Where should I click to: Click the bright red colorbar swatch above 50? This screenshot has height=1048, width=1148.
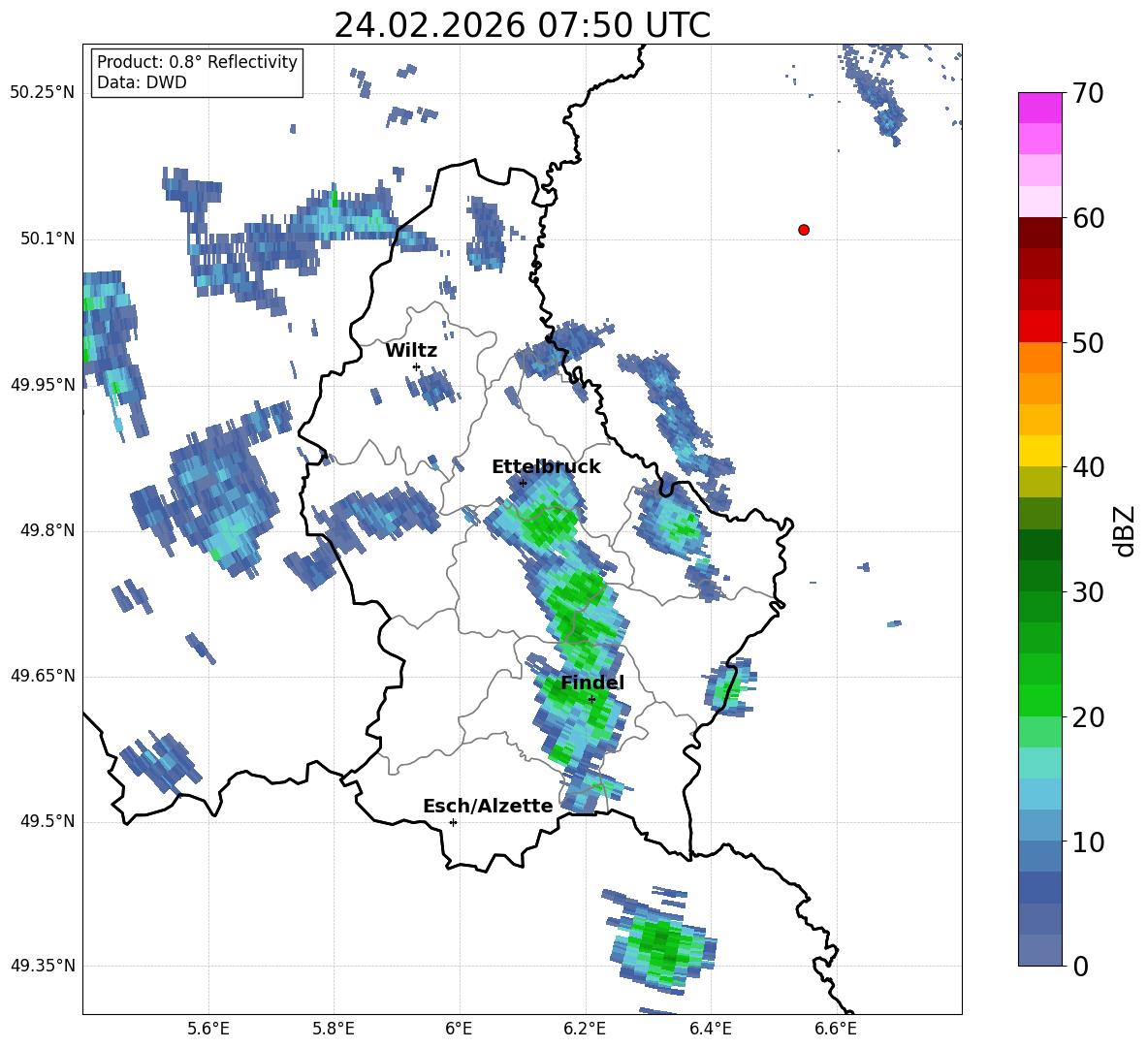point(1039,327)
